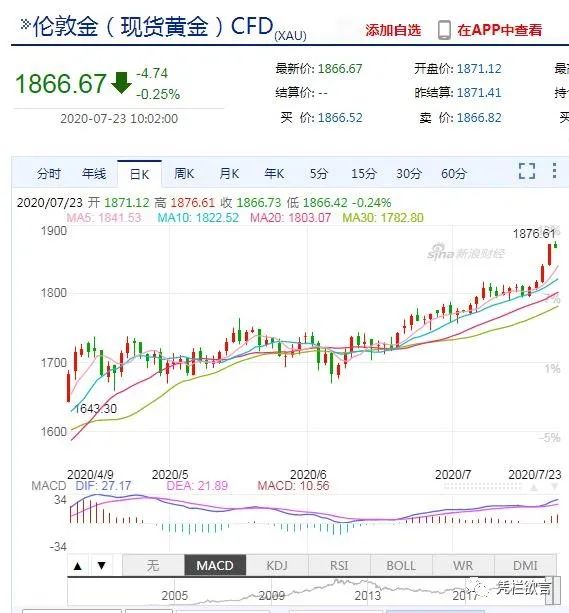Switch to 年线 chart tab
Screen dimensions: 569x613
(94, 174)
